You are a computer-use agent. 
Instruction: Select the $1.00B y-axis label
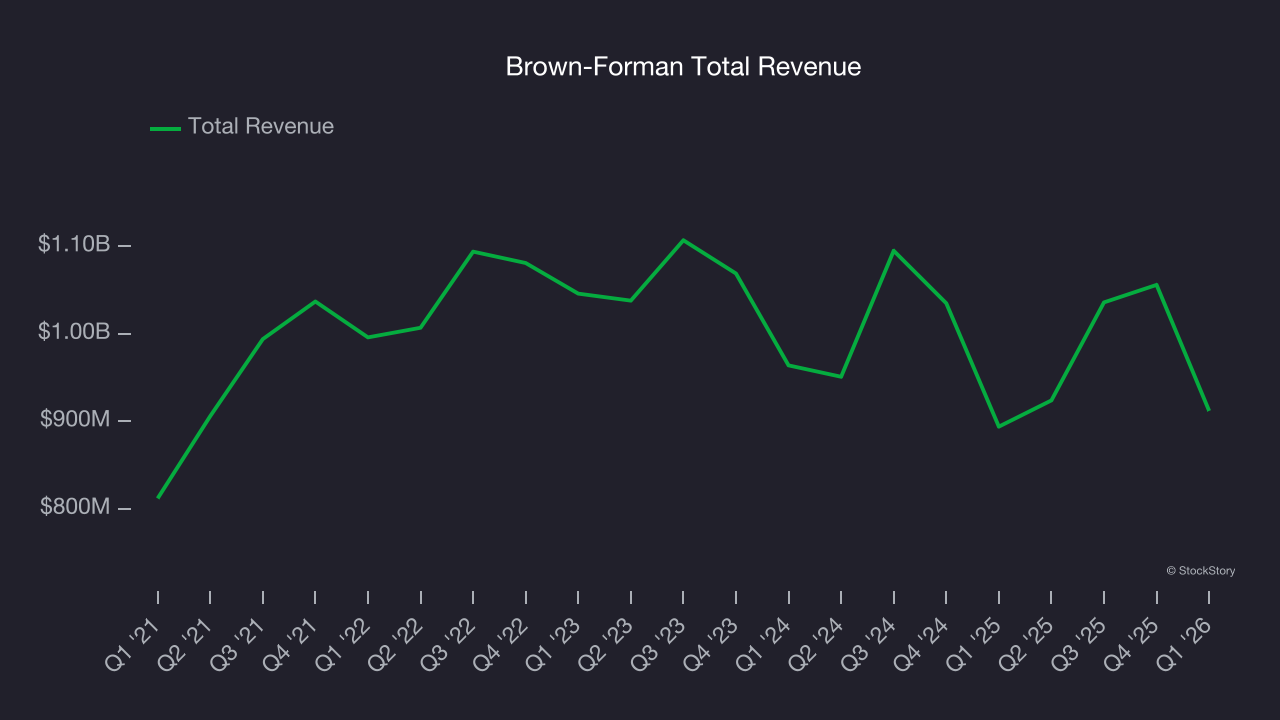click(x=74, y=332)
